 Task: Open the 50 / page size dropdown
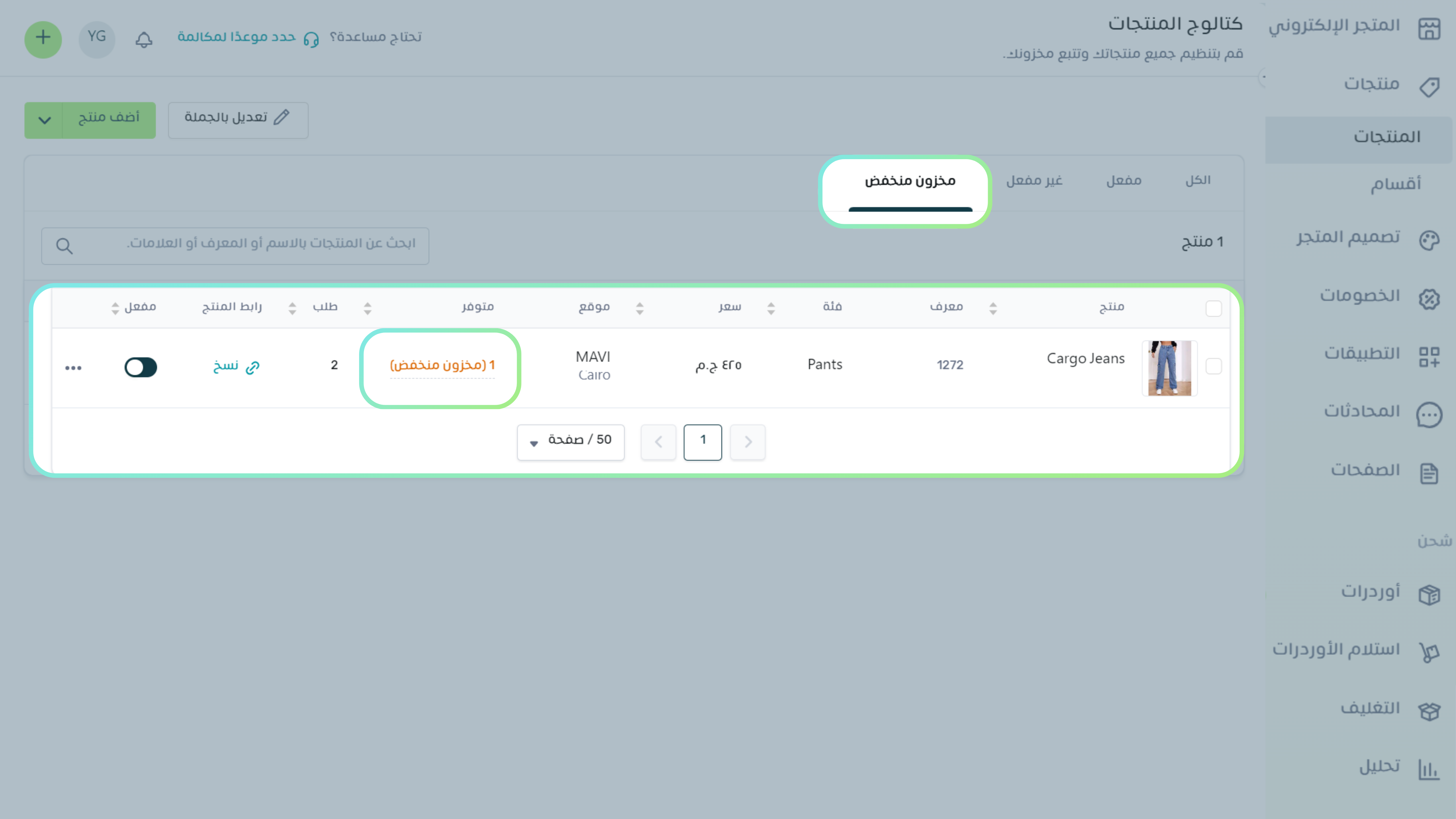pyautogui.click(x=570, y=442)
